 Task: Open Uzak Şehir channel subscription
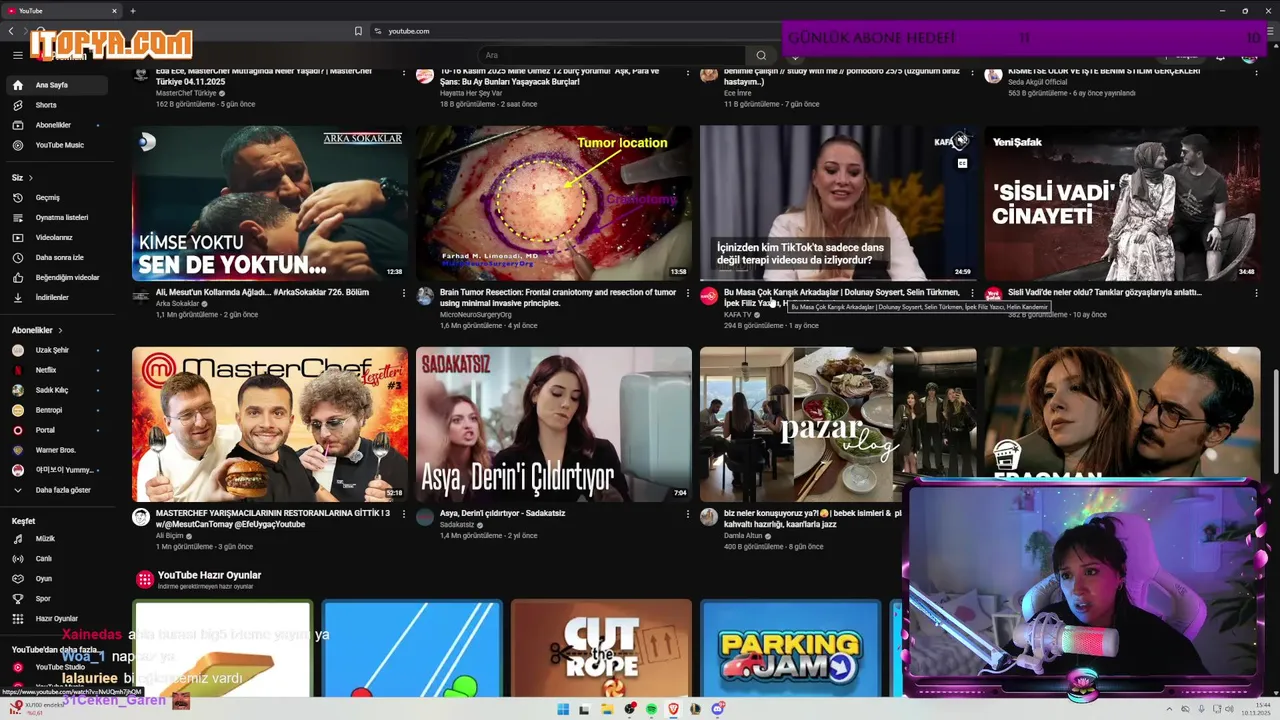pyautogui.click(x=56, y=350)
